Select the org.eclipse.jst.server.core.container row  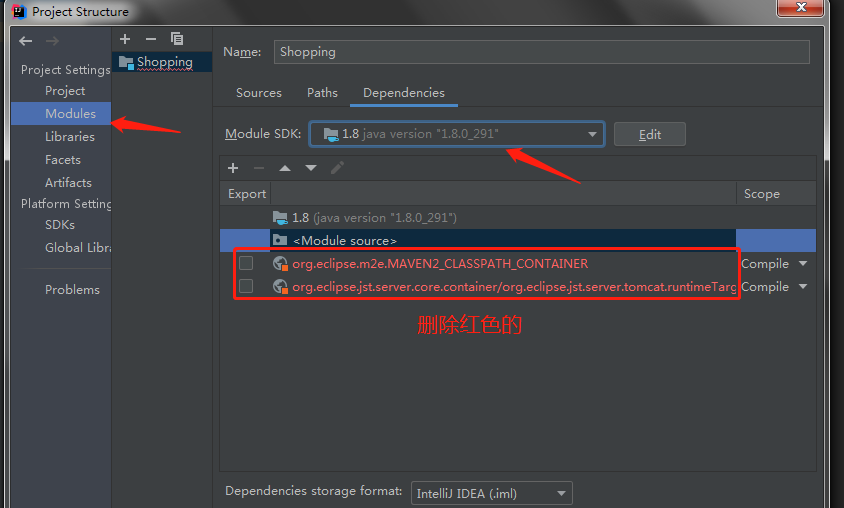pos(518,286)
